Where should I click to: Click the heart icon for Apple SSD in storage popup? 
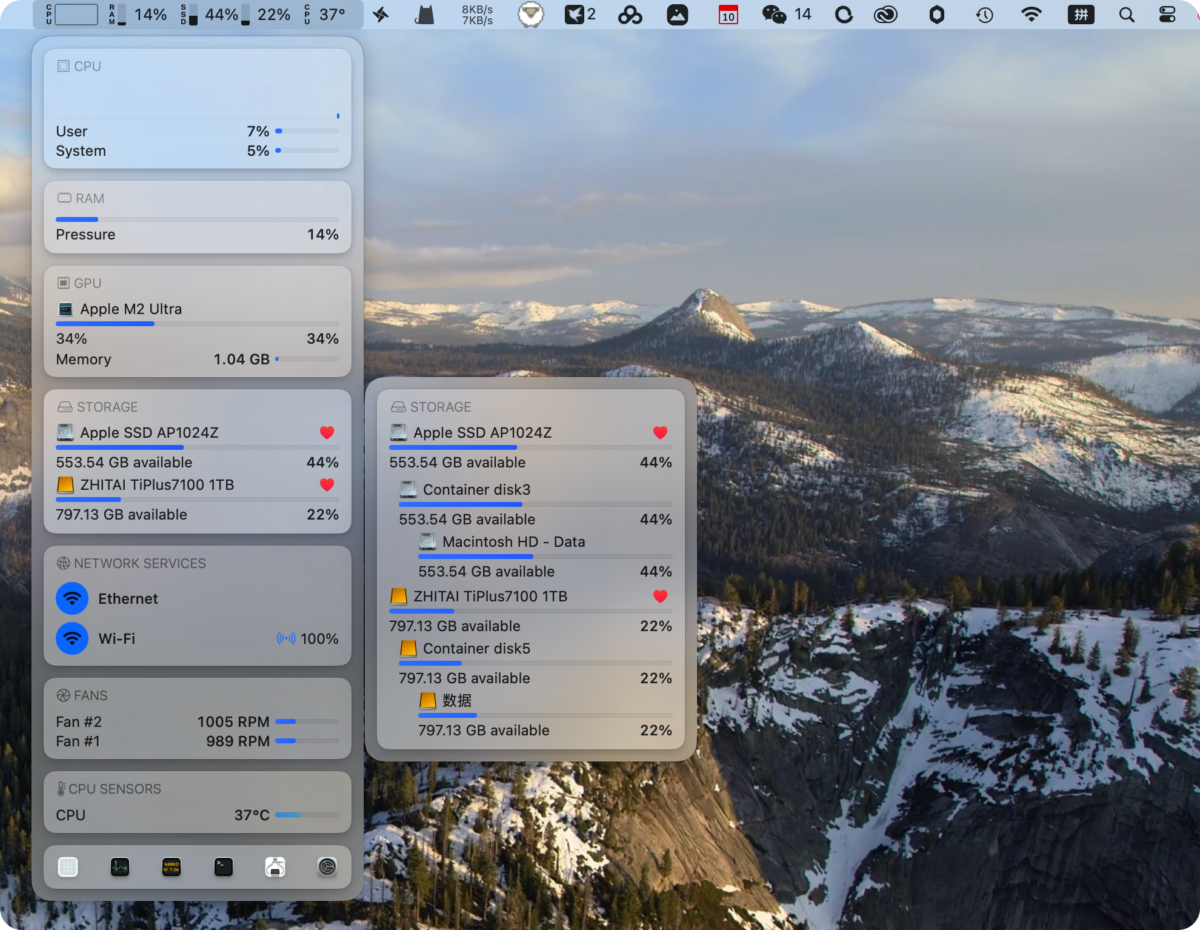coord(660,433)
